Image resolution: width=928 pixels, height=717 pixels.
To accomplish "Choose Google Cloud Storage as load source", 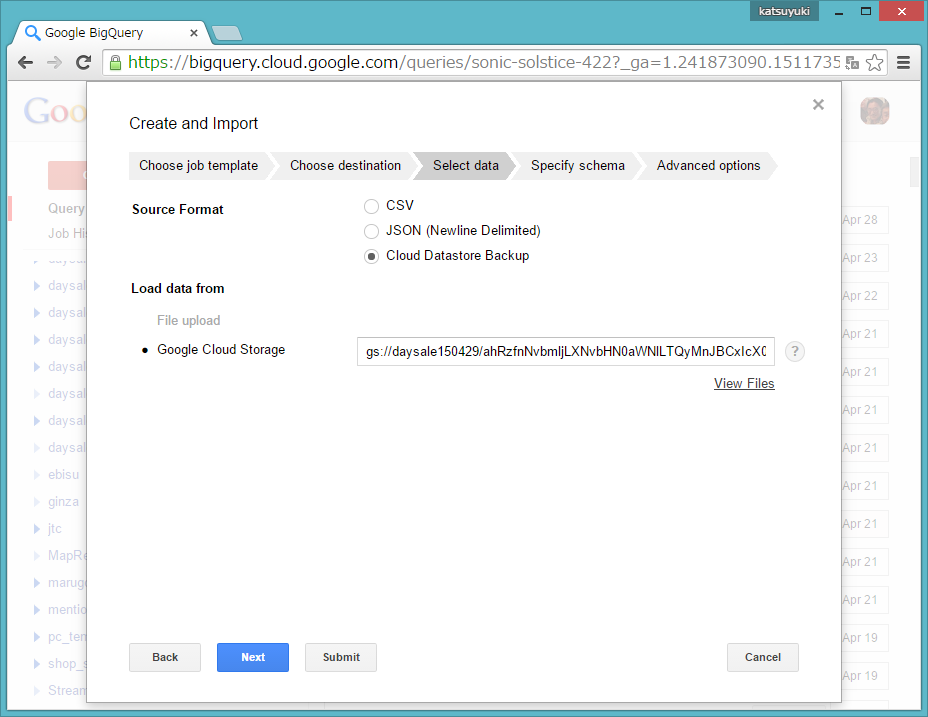I will pos(221,350).
